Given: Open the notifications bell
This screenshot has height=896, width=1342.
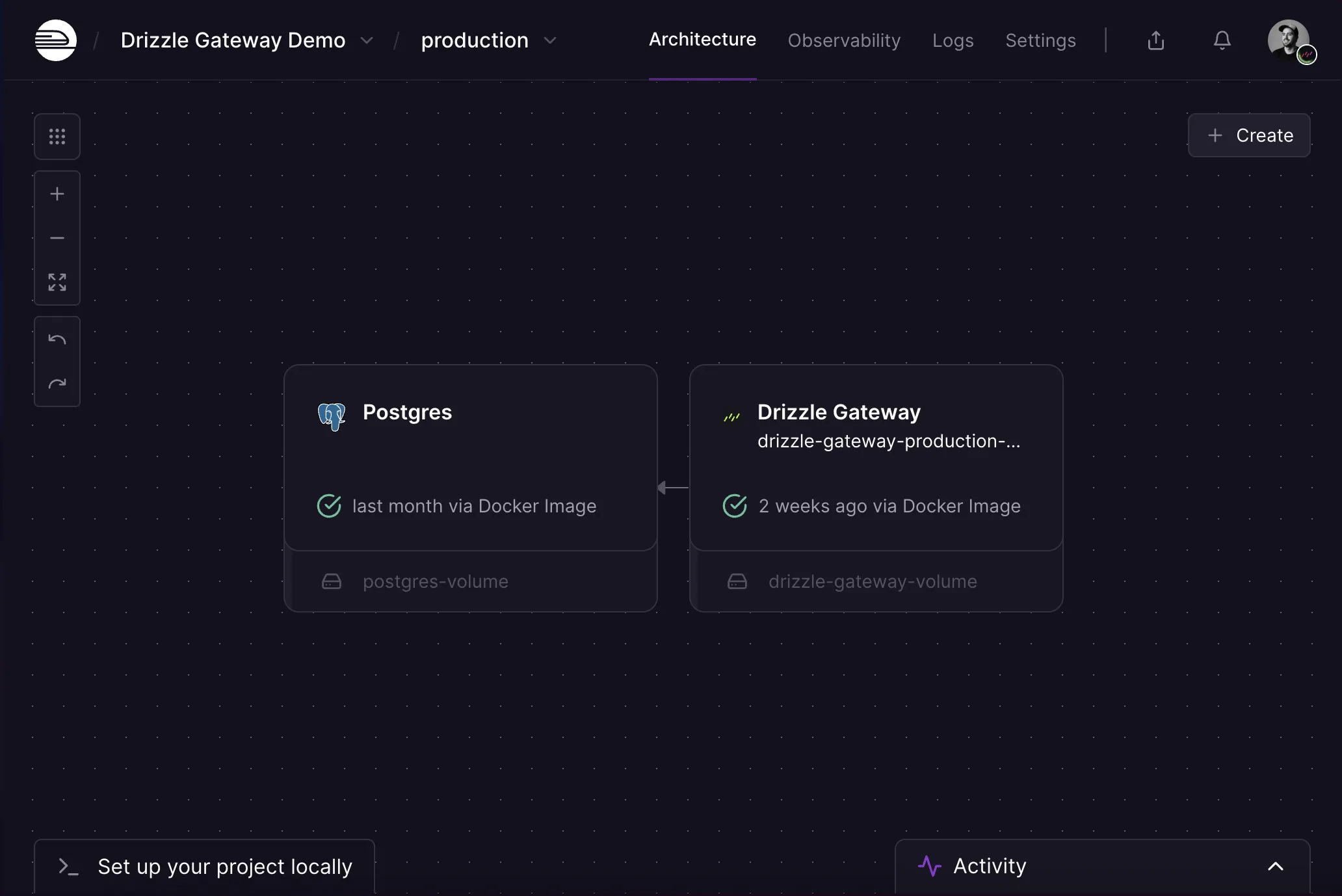Looking at the screenshot, I should coord(1222,40).
